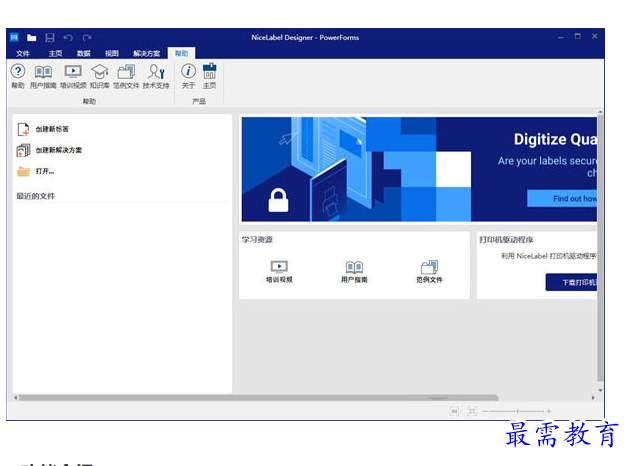Click the 打印机驱动程序 heading text
Viewport: 627px width, 466px height.
point(506,240)
